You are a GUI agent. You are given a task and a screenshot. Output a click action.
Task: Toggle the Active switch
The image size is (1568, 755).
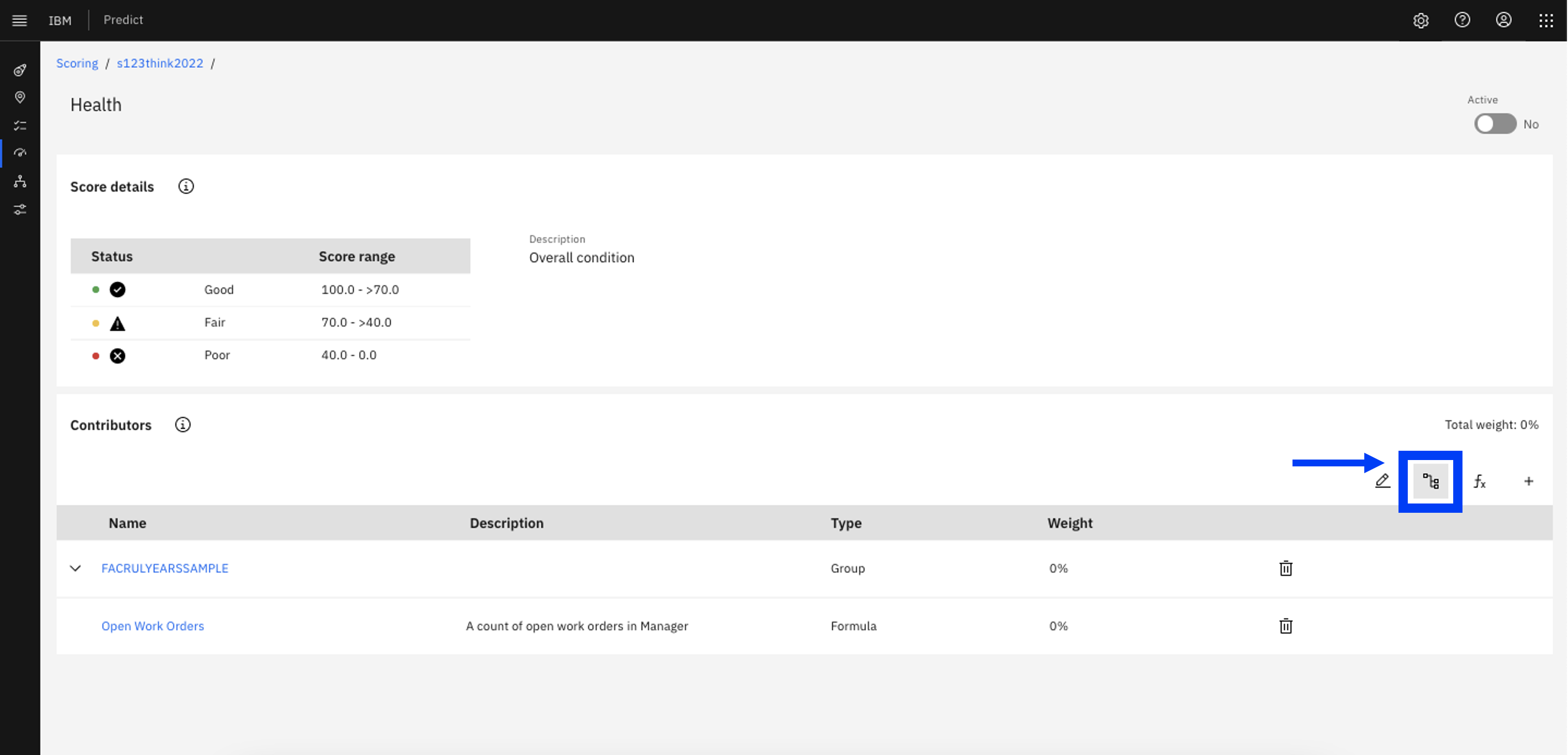(x=1495, y=124)
